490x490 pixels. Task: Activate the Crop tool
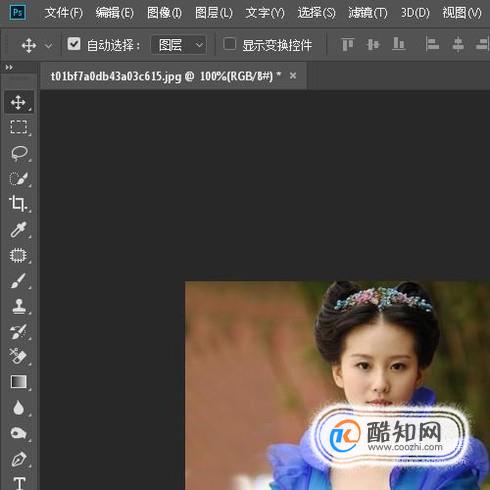pos(18,204)
